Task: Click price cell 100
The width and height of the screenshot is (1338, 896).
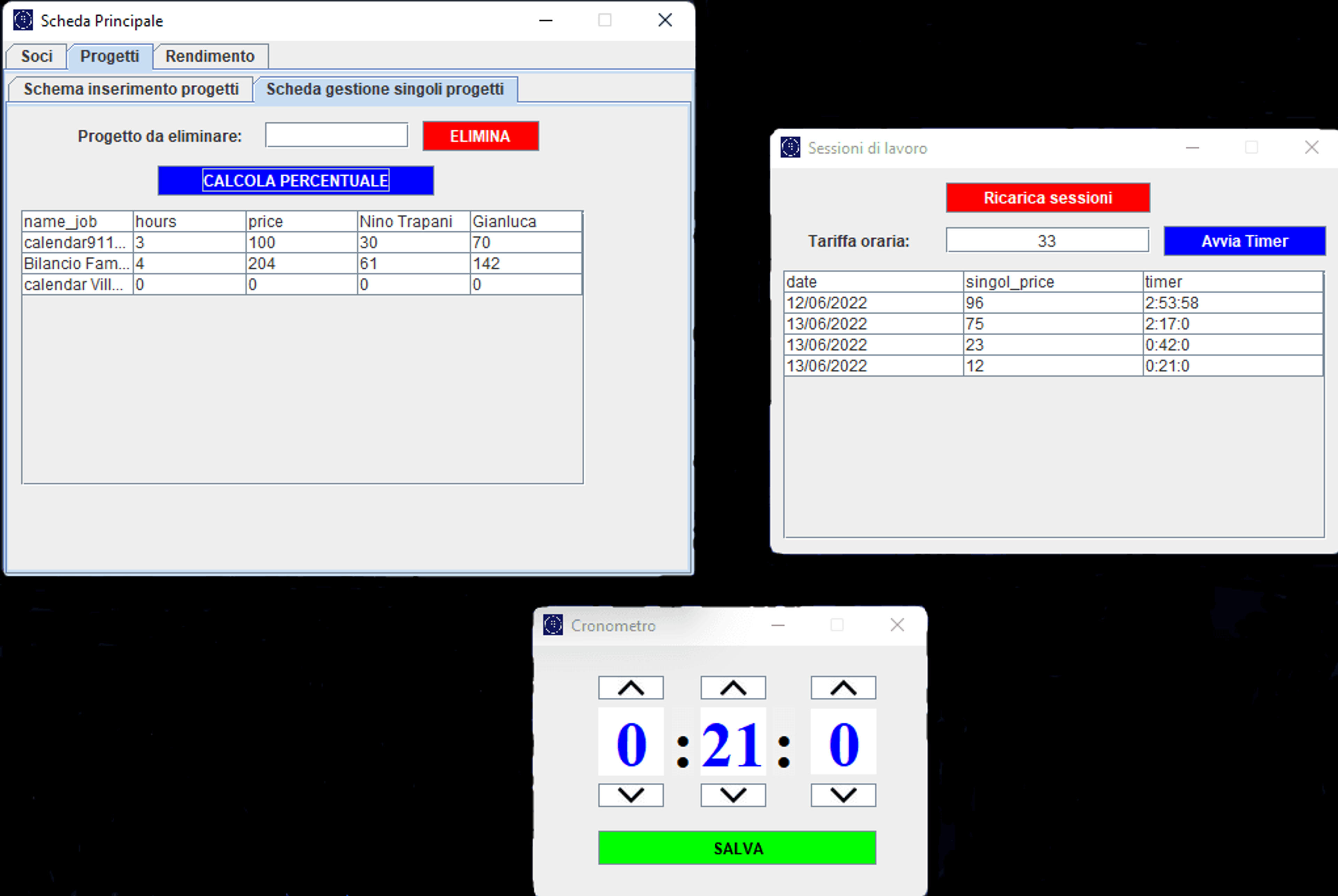Action: 302,242
